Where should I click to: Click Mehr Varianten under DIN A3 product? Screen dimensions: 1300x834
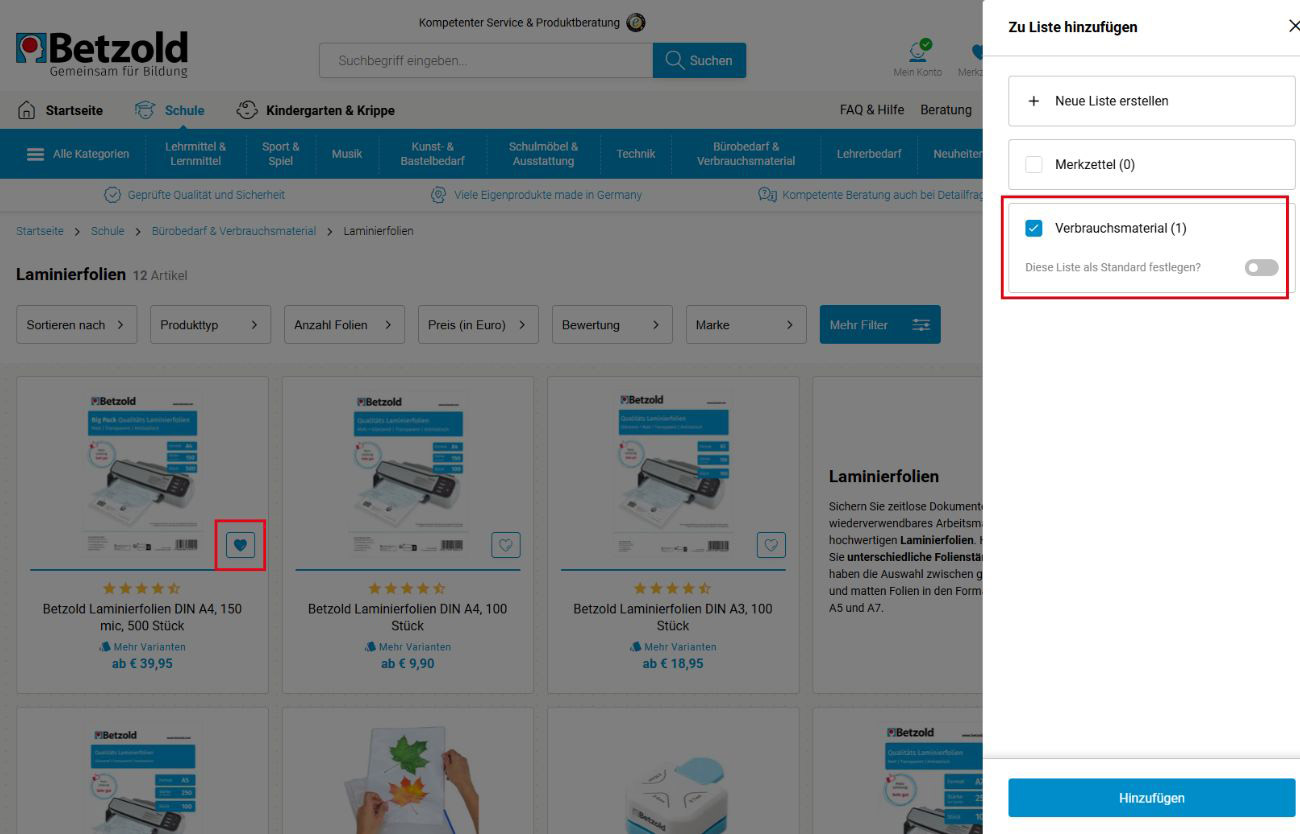point(673,647)
